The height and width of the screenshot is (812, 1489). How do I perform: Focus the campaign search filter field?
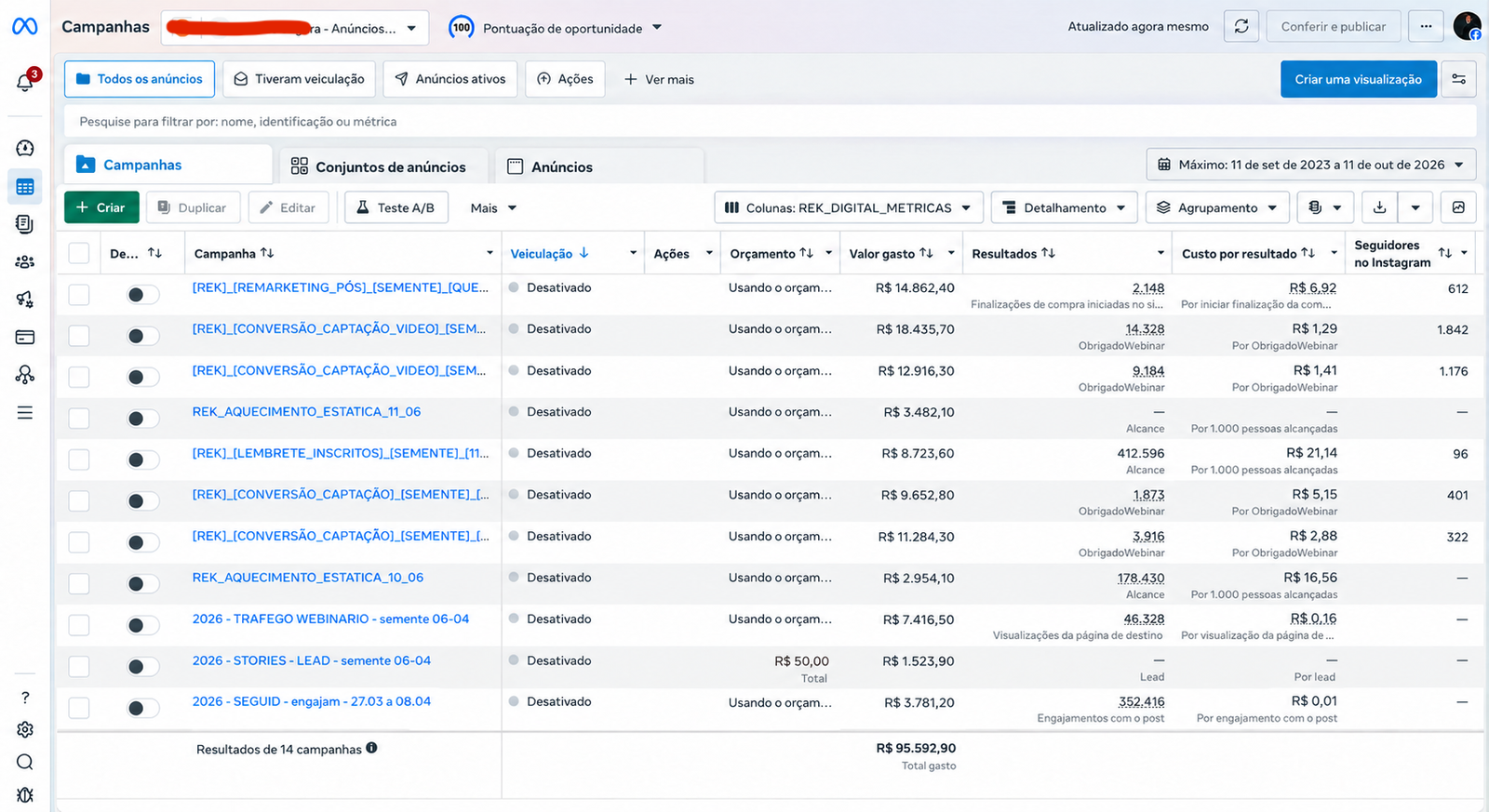point(771,121)
